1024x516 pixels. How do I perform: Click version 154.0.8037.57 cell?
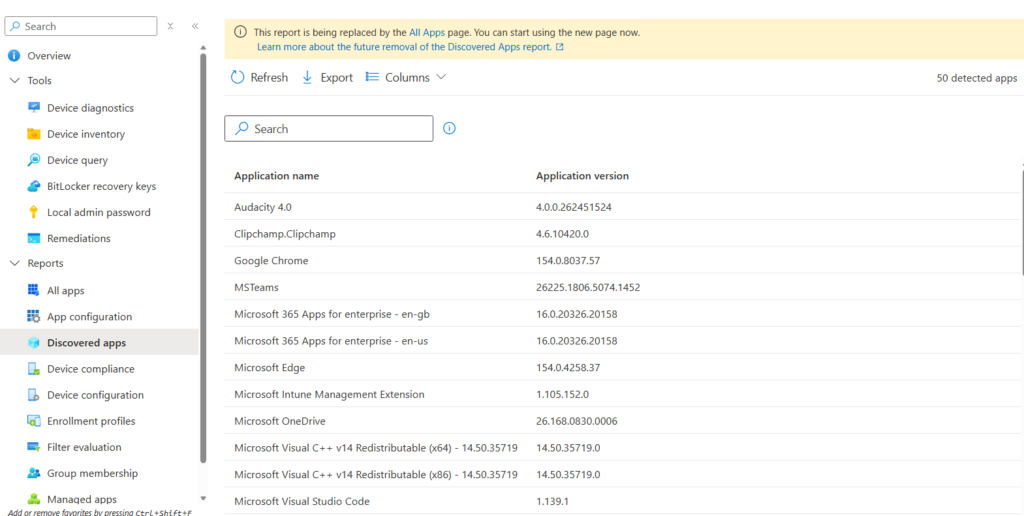click(568, 261)
